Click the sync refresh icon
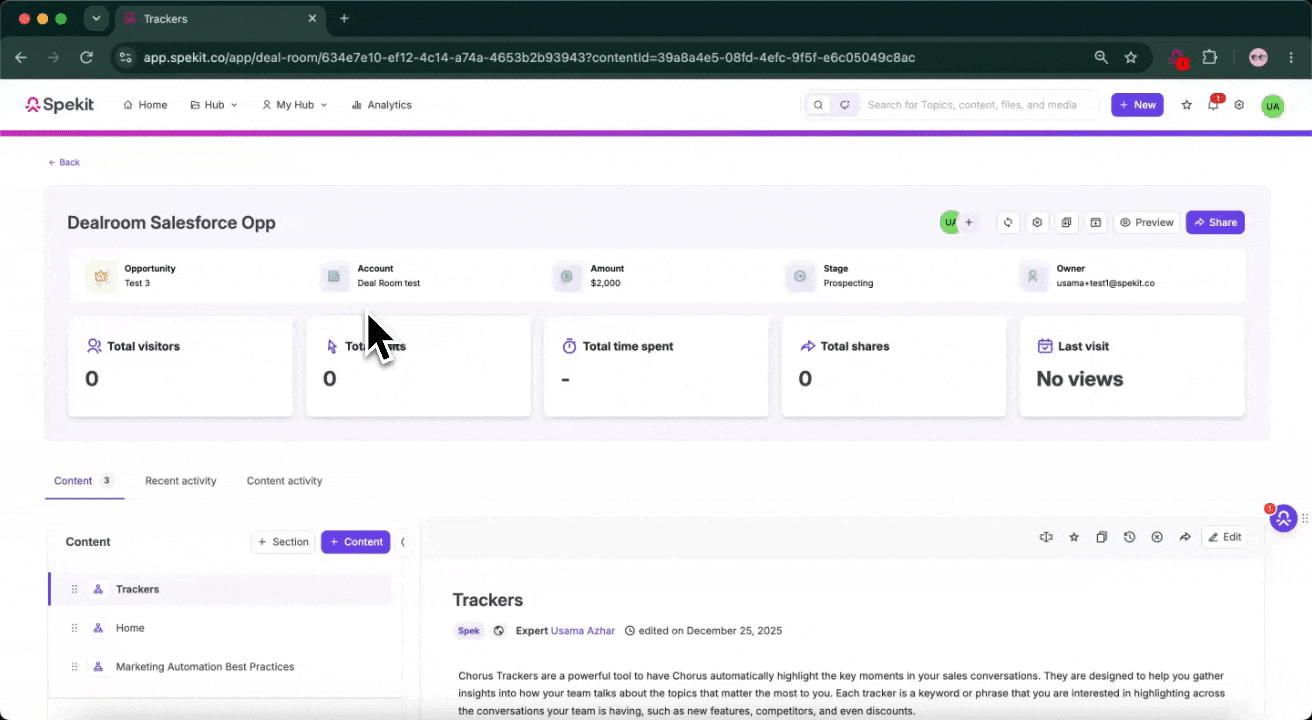The width and height of the screenshot is (1312, 720). pos(1009,222)
